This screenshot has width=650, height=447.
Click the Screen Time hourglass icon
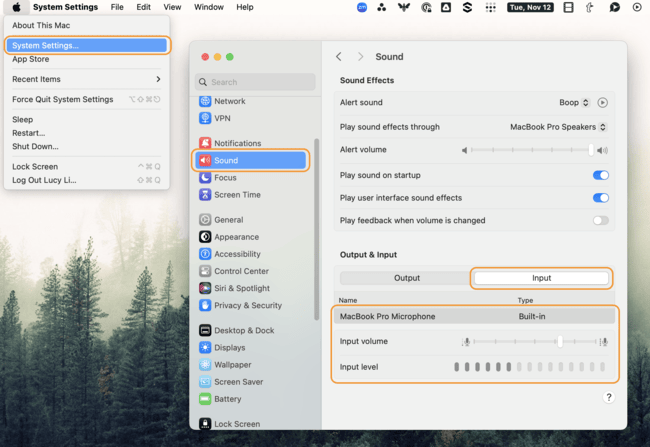pos(205,194)
